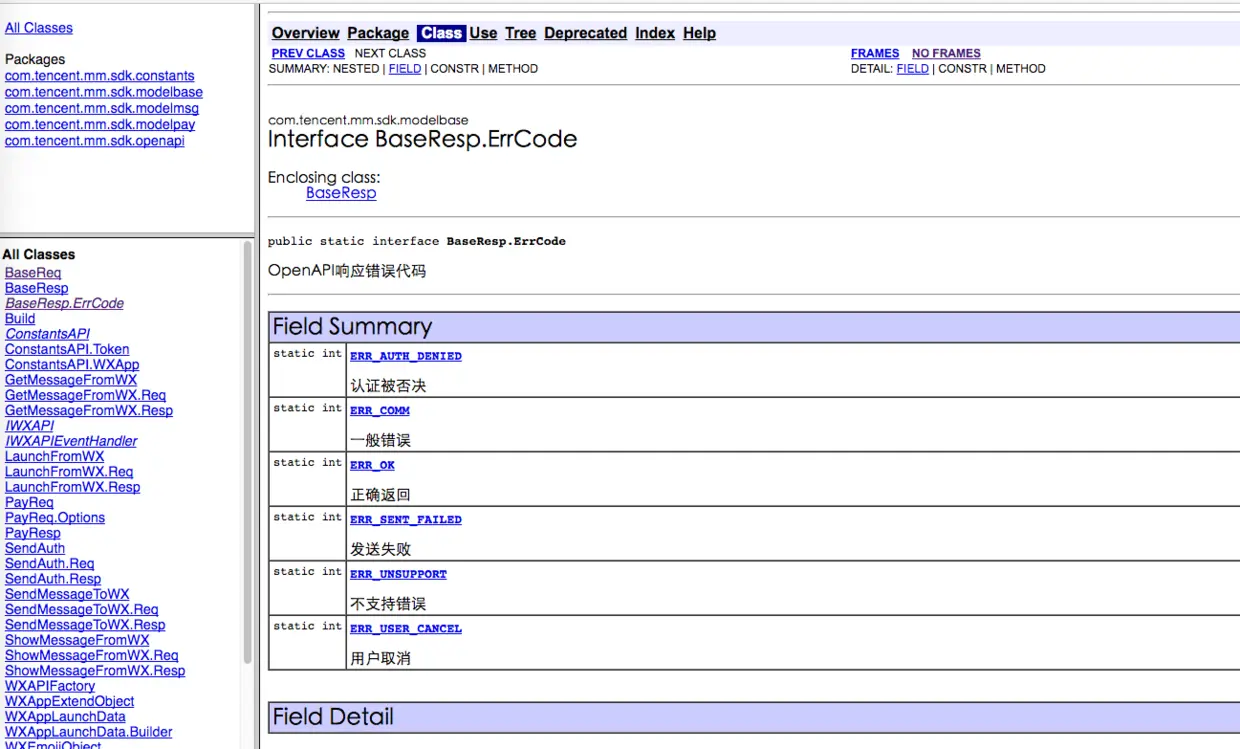Open the Help tab
The width and height of the screenshot is (1240, 749).
pyautogui.click(x=699, y=33)
